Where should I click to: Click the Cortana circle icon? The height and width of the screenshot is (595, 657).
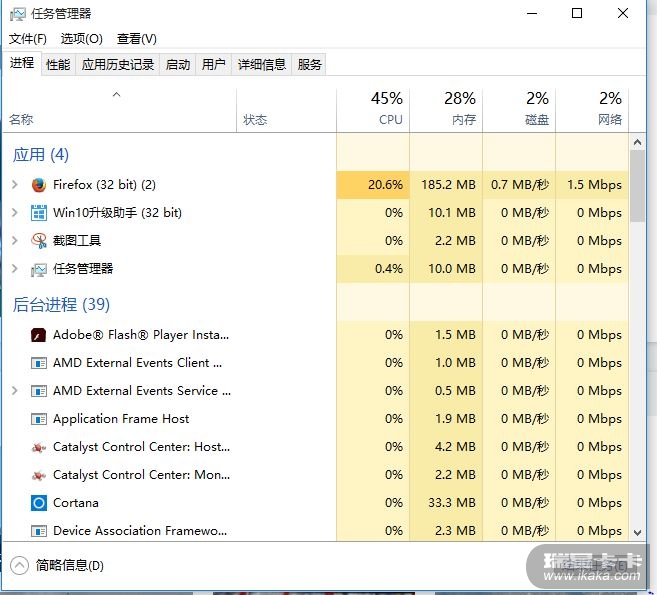pos(39,503)
